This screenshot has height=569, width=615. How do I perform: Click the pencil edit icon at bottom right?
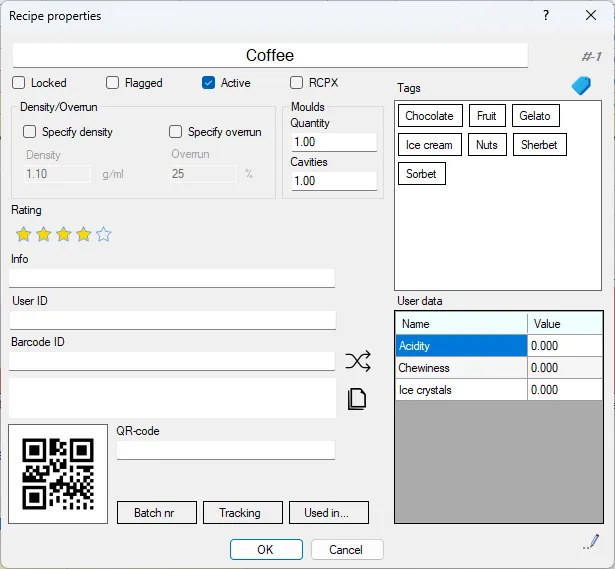[591, 542]
